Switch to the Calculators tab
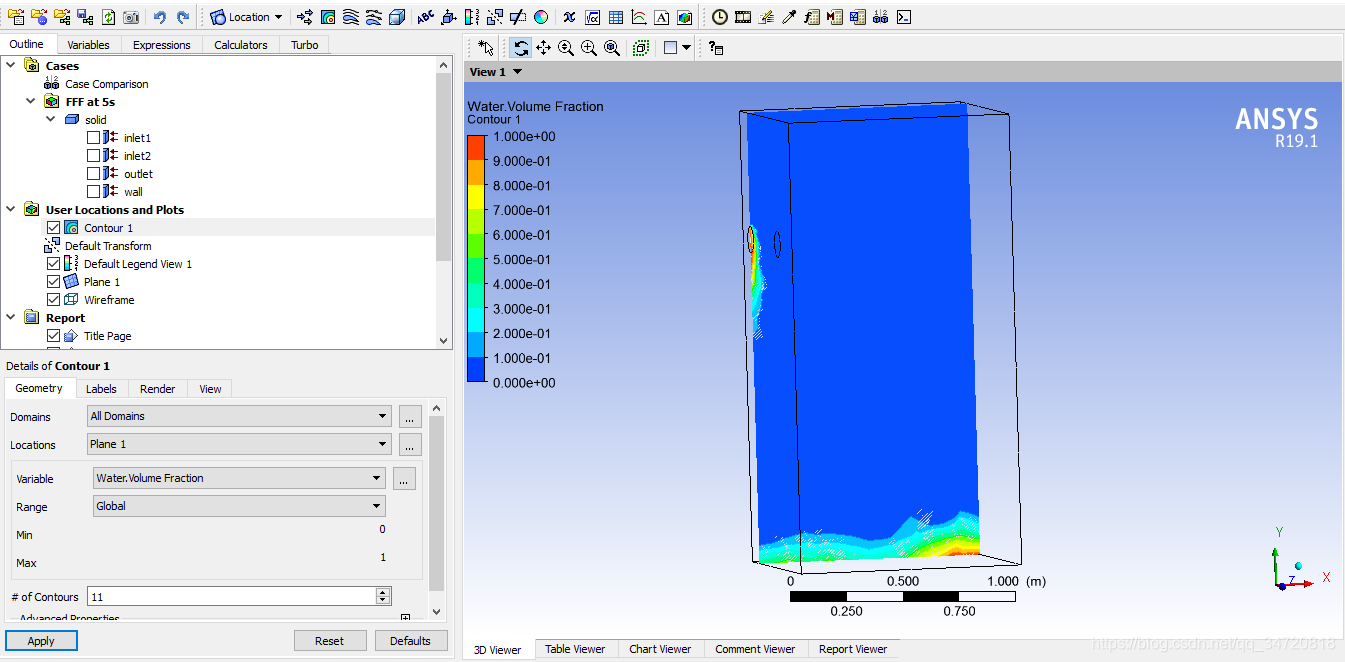The height and width of the screenshot is (662, 1345). click(x=241, y=45)
